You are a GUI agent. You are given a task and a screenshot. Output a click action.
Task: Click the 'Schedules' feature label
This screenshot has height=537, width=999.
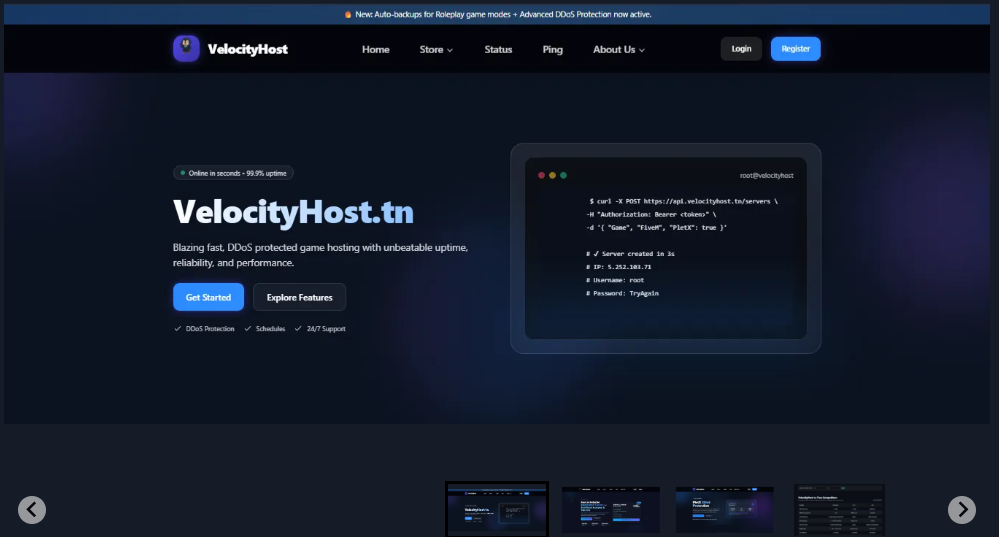270,329
